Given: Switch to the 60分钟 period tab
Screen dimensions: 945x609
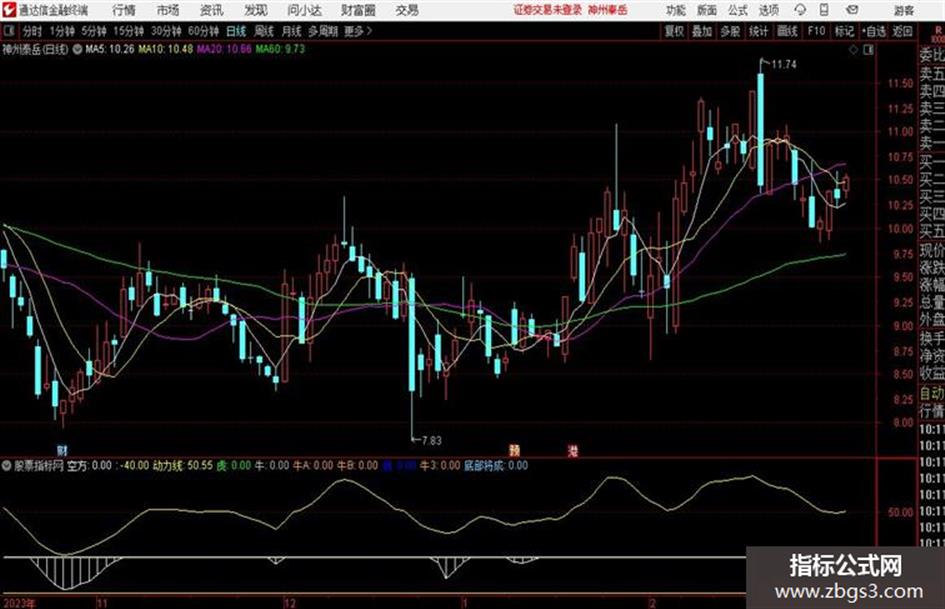Looking at the screenshot, I should click(x=203, y=31).
